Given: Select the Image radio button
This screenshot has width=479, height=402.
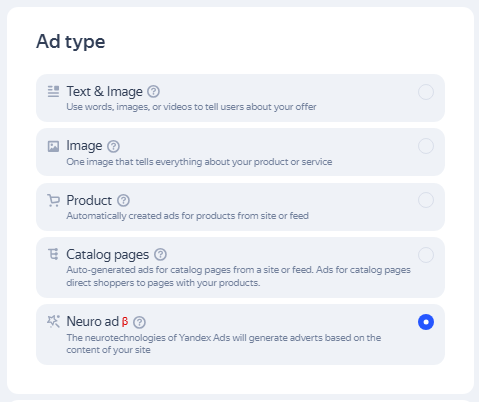Looking at the screenshot, I should coord(426,146).
